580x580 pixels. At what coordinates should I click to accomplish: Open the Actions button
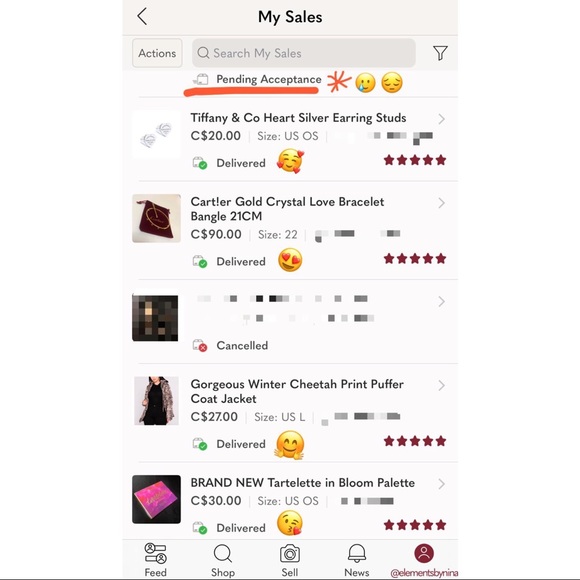[x=157, y=53]
